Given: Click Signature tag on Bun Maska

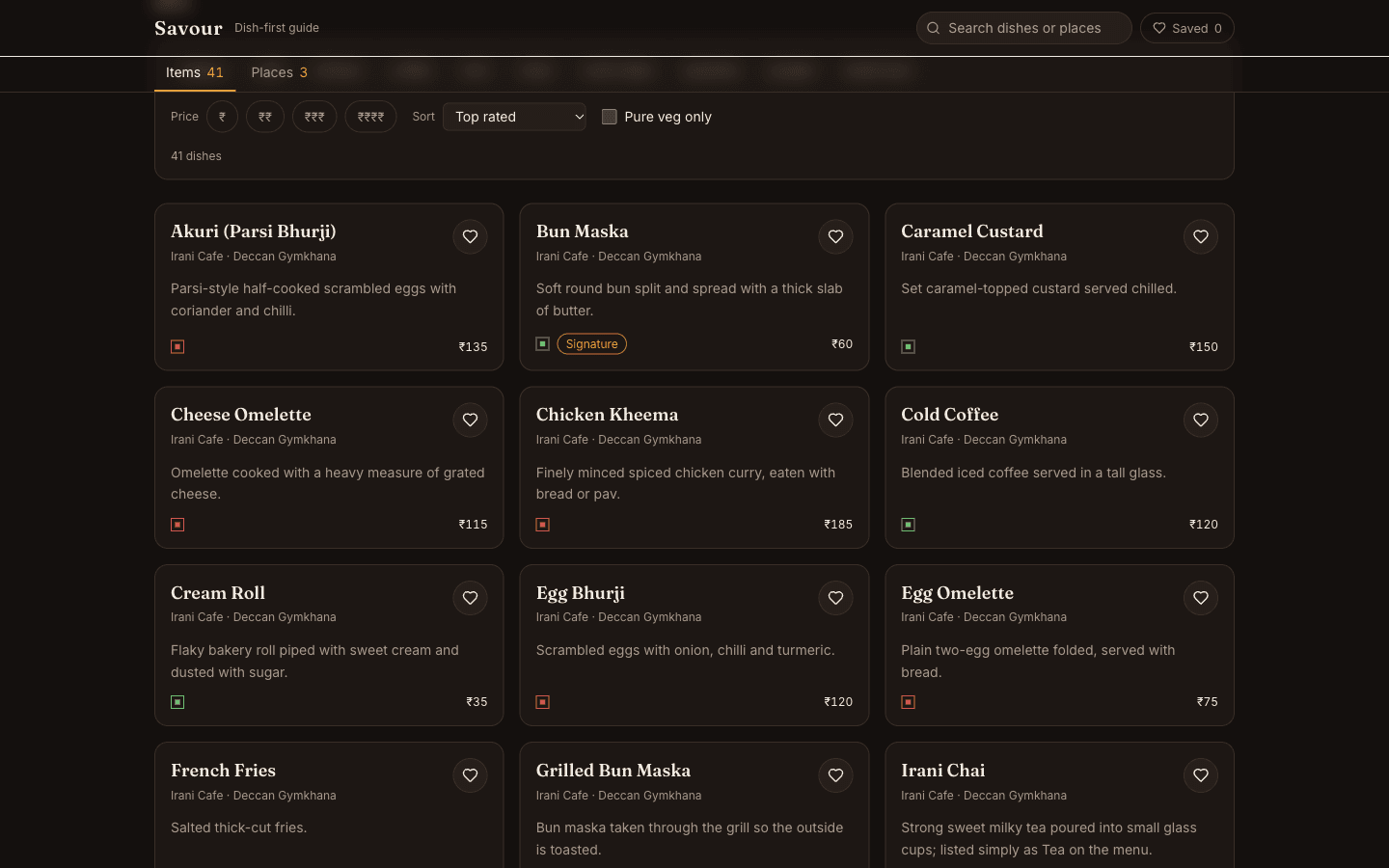Looking at the screenshot, I should (592, 344).
